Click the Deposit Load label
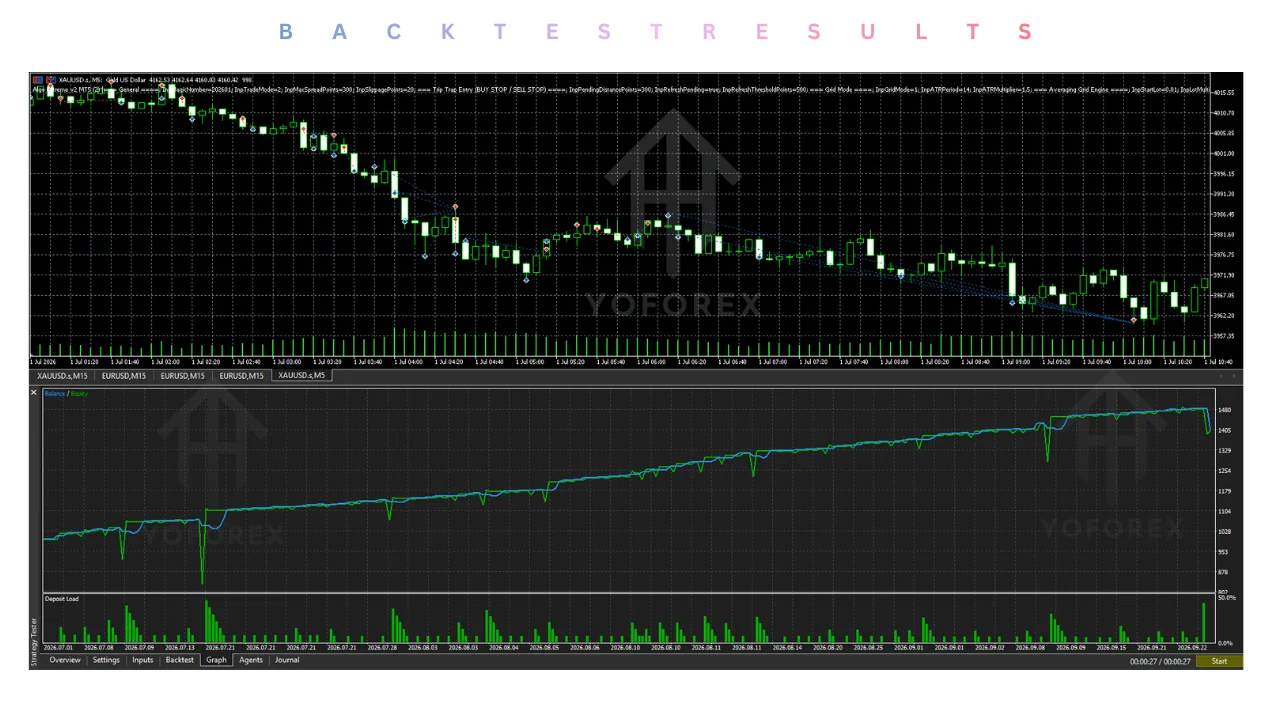Image resolution: width=1280 pixels, height=720 pixels. pyautogui.click(x=62, y=599)
